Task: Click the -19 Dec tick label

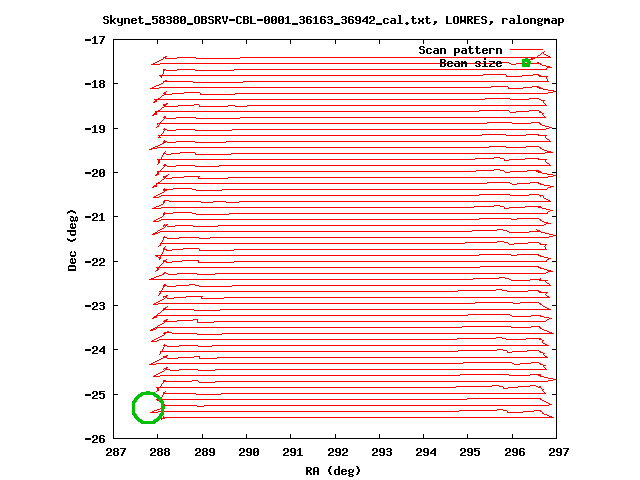Action: 95,129
